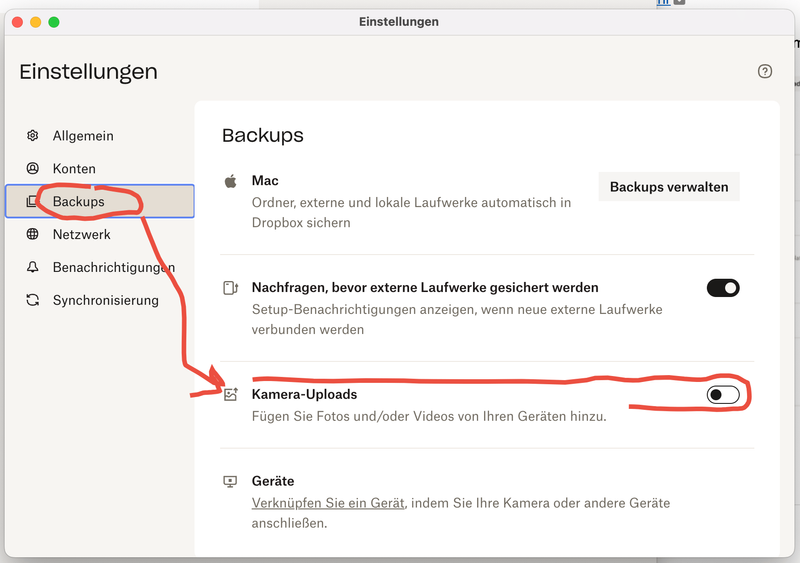The height and width of the screenshot is (563, 800).
Task: Click the external drive icon
Action: pyautogui.click(x=230, y=288)
